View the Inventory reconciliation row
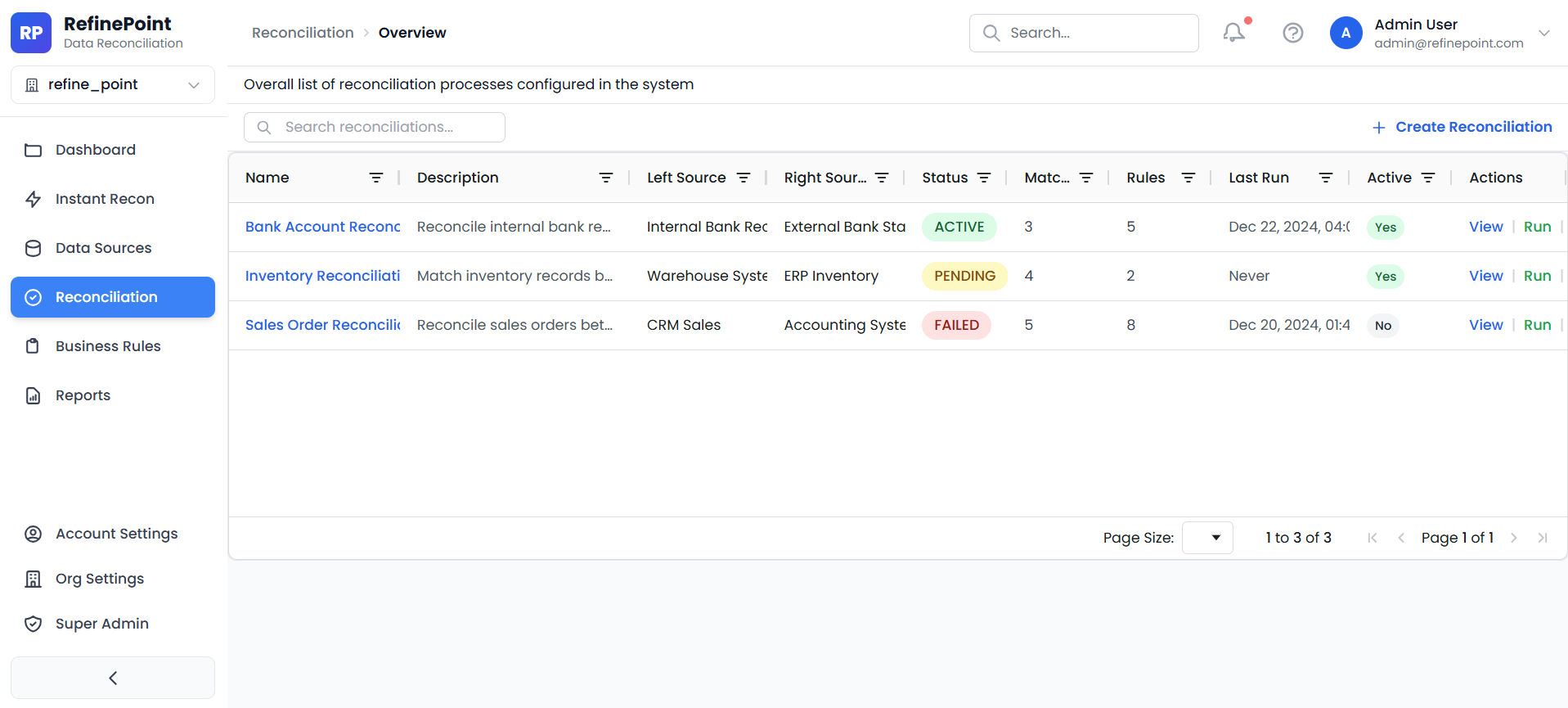1568x708 pixels. pos(1485,276)
